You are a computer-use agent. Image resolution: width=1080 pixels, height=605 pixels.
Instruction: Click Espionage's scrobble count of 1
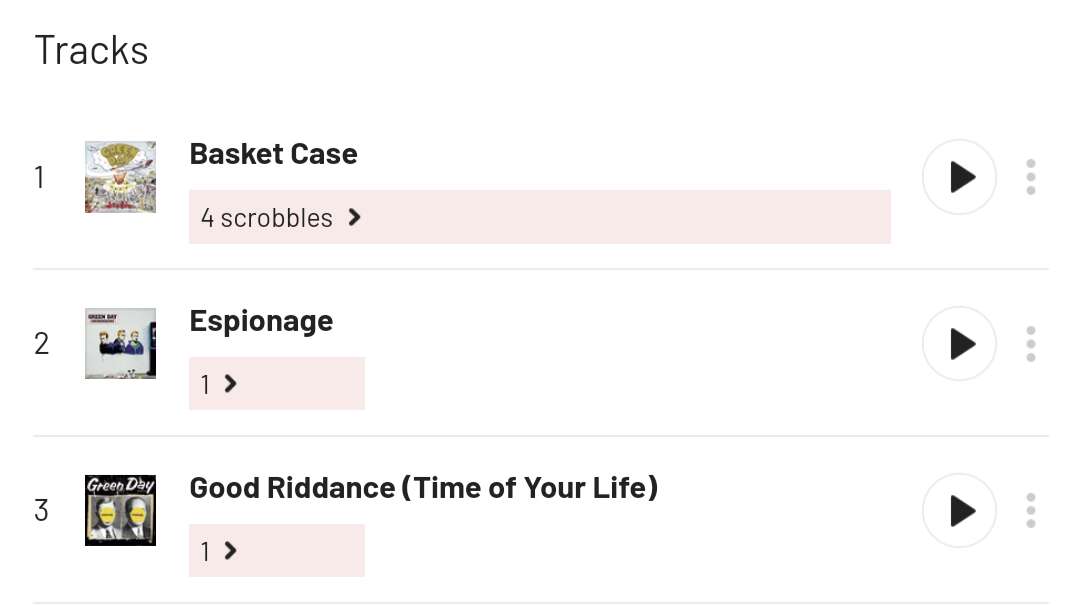coord(206,384)
